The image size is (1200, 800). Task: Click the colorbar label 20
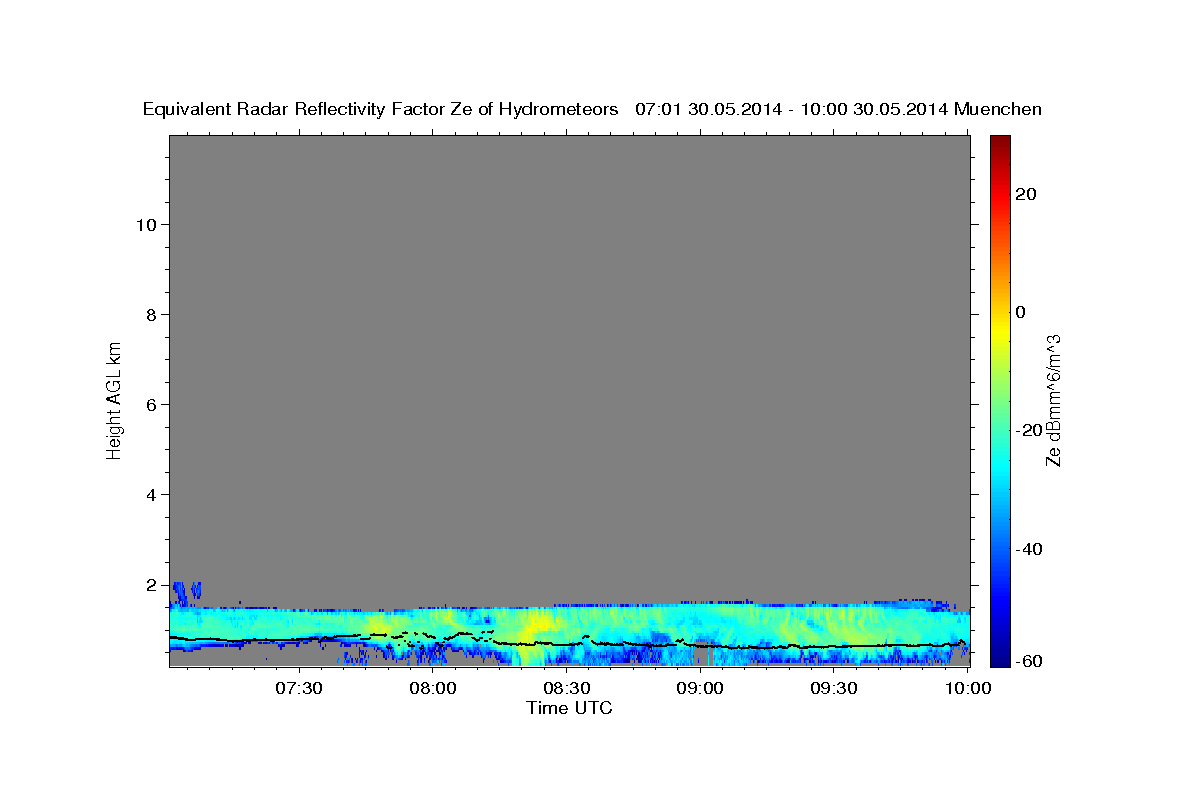tap(1028, 194)
